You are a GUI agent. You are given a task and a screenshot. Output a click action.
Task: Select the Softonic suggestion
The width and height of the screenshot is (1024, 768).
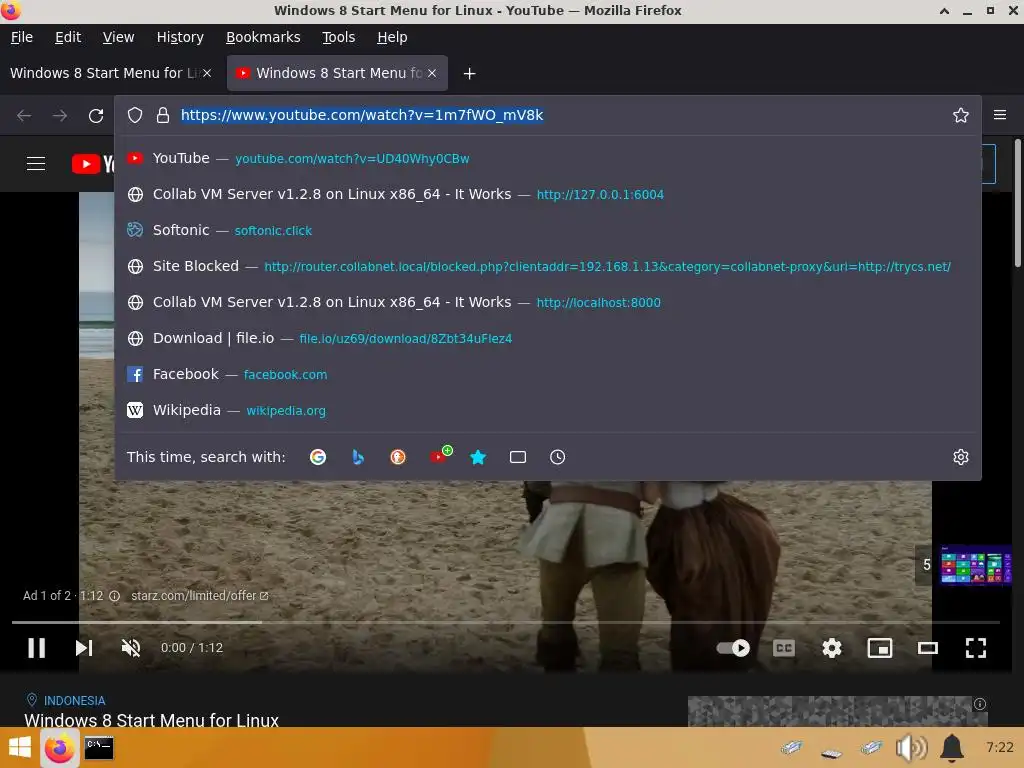pos(547,230)
